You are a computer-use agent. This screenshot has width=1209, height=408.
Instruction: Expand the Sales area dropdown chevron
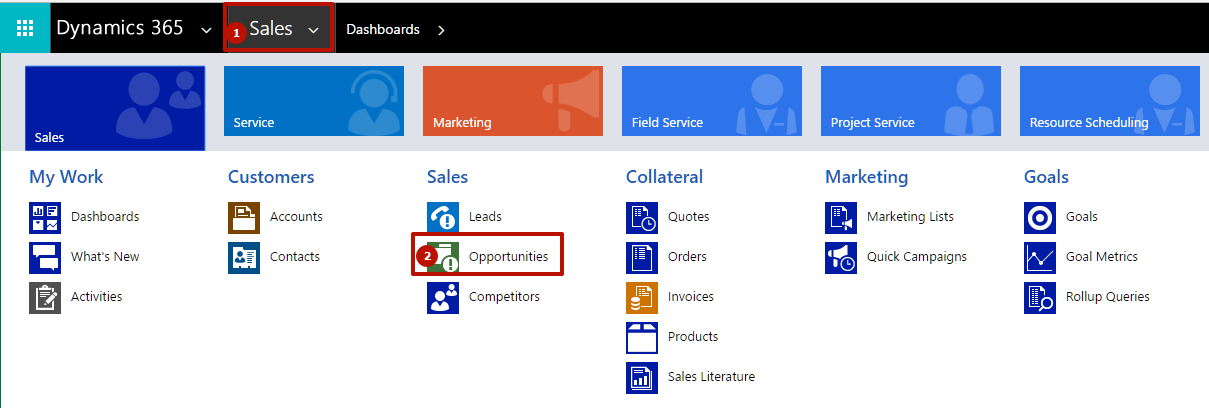[313, 31]
